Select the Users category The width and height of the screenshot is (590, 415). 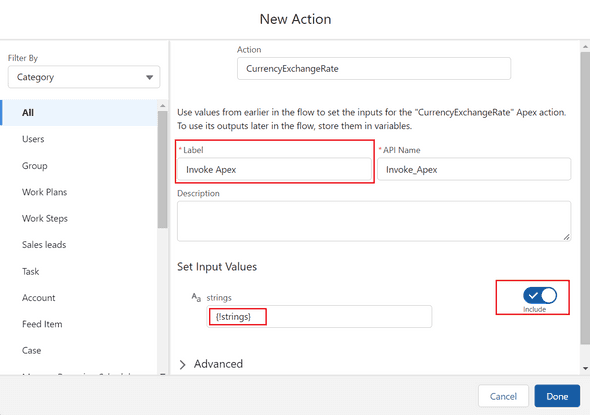click(x=79, y=139)
